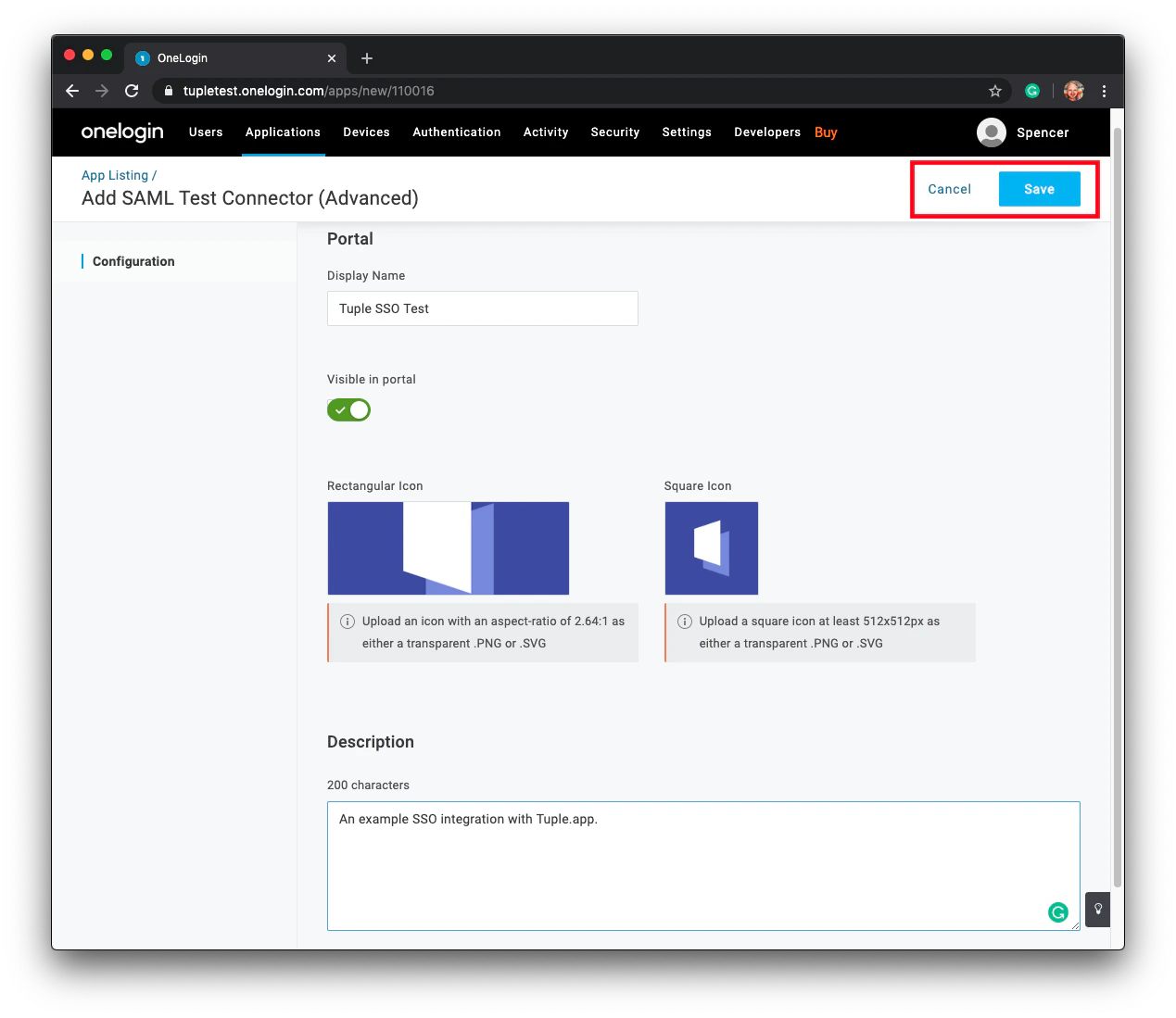Click the Grammarly extension icon in the toolbar
This screenshot has height=1018, width=1176.
[x=1032, y=91]
